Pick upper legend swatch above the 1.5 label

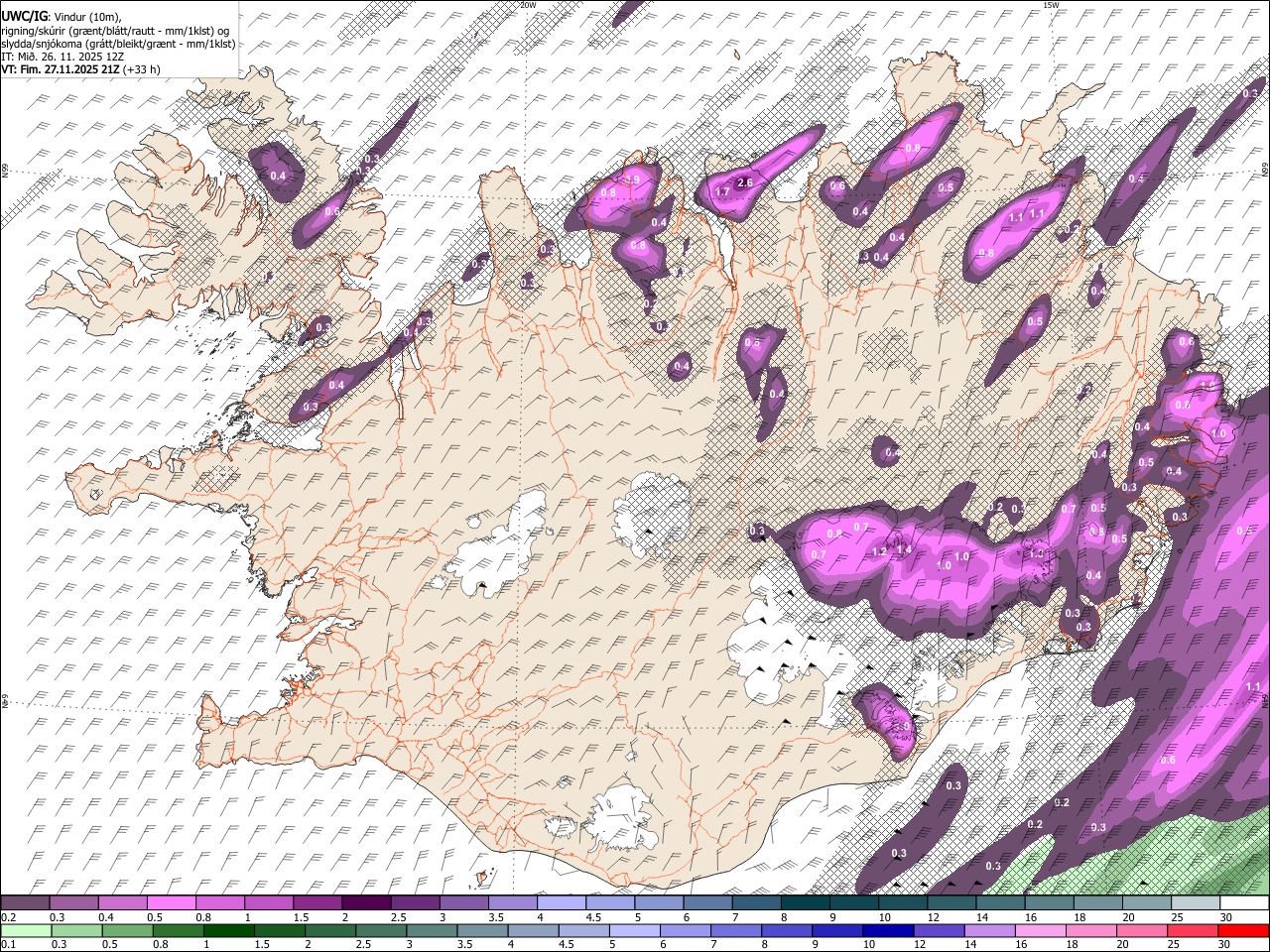click(x=317, y=903)
